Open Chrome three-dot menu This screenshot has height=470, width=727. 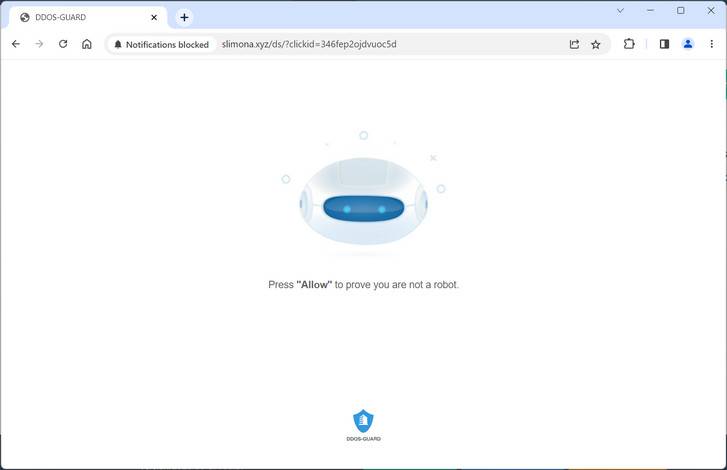[712, 44]
